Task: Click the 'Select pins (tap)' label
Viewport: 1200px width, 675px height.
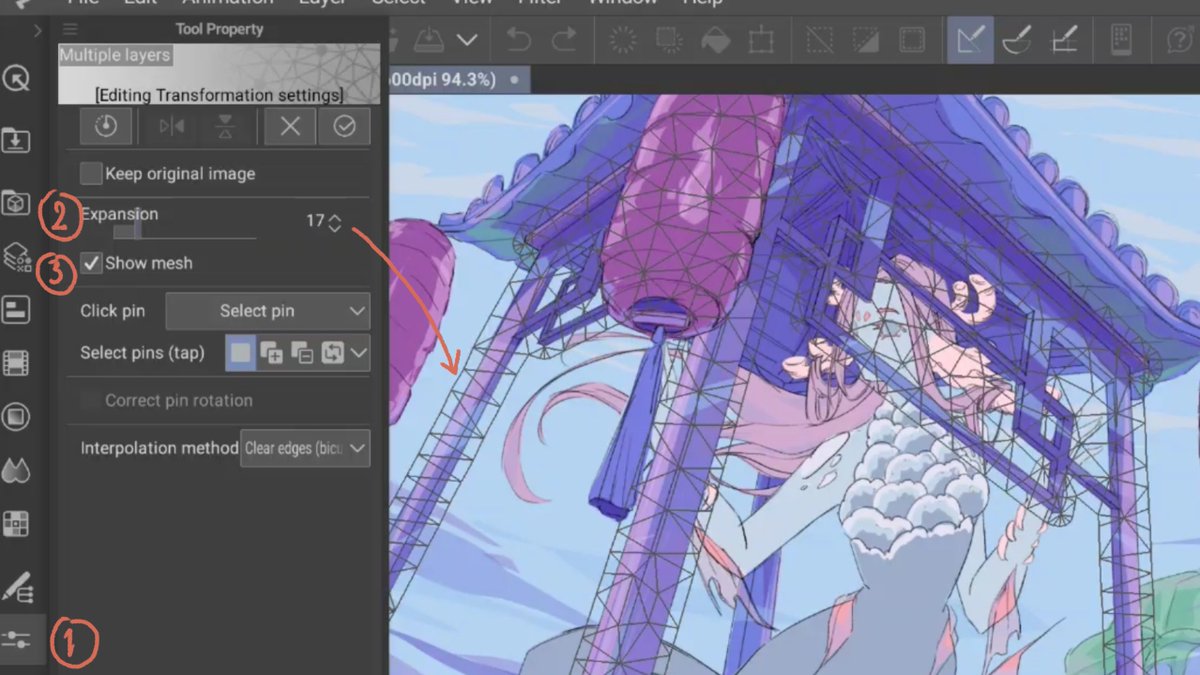Action: coord(142,353)
